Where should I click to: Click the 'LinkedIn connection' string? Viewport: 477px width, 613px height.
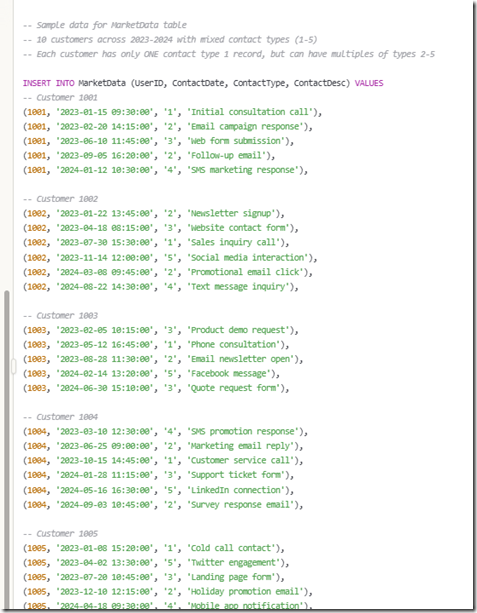pyautogui.click(x=237, y=490)
